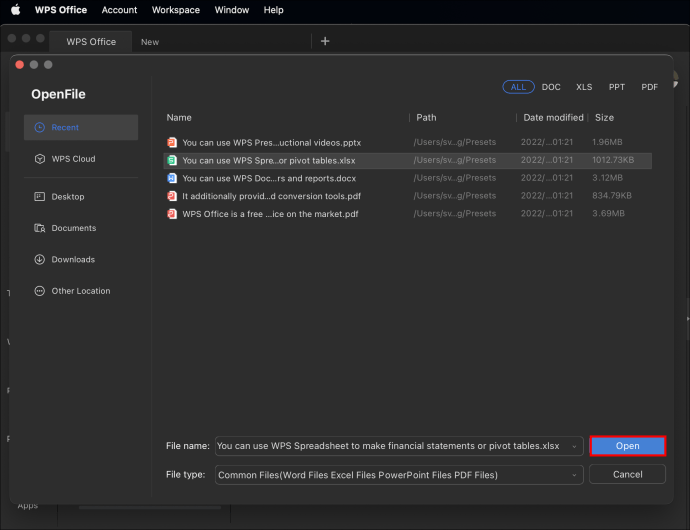Click the pptx presentation file icon
This screenshot has width=690, height=530.
172,143
